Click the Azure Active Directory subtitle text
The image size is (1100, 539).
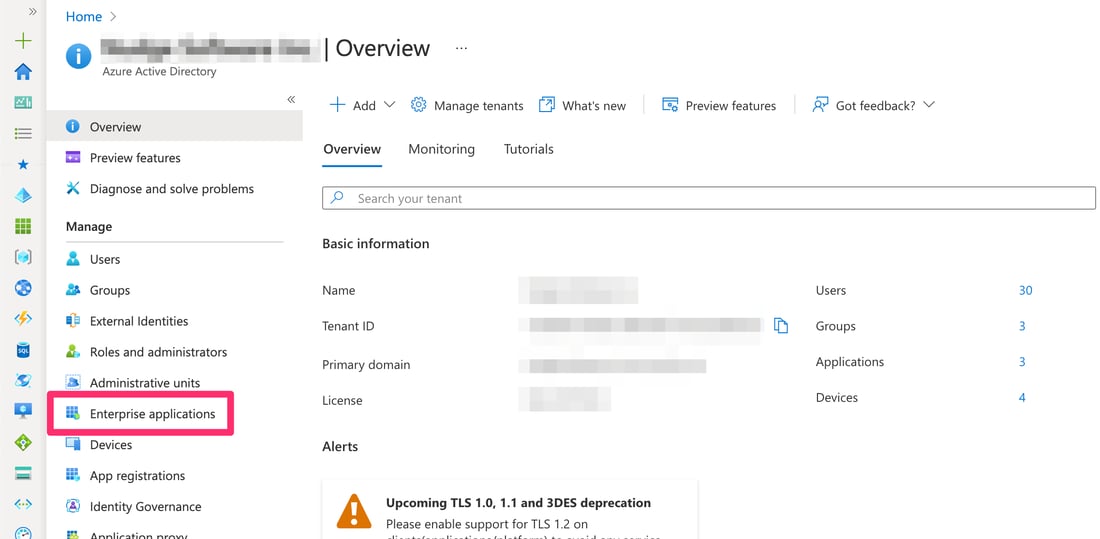click(159, 72)
